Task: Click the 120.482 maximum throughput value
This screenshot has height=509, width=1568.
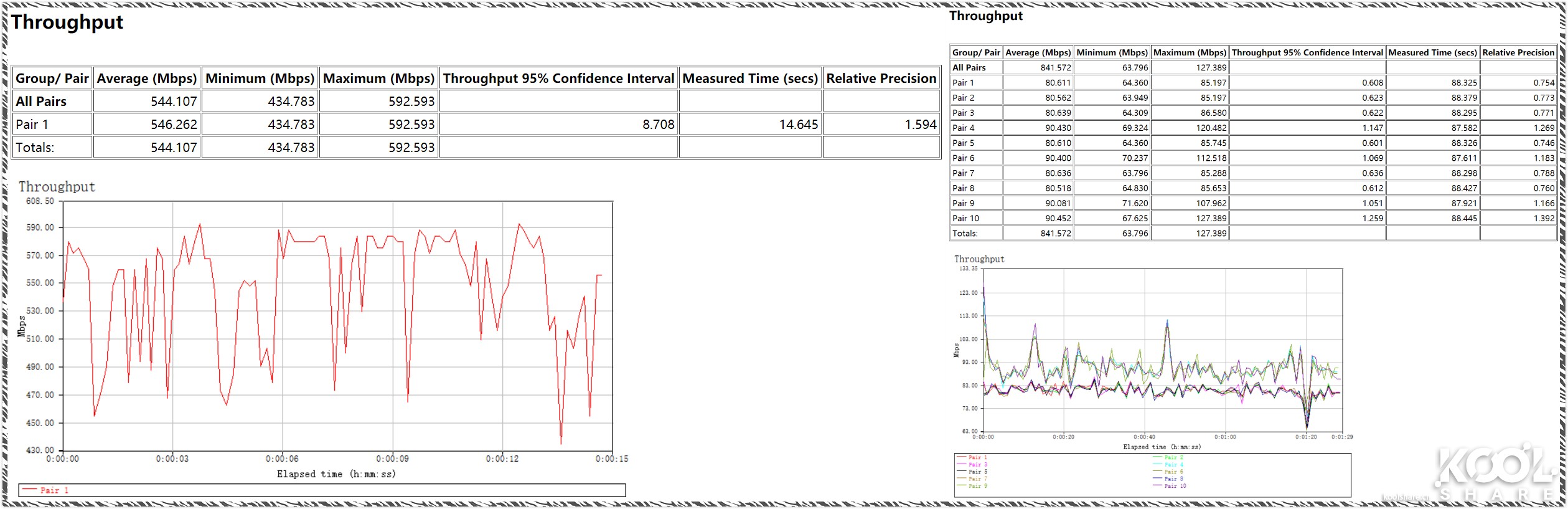Action: pos(1211,128)
